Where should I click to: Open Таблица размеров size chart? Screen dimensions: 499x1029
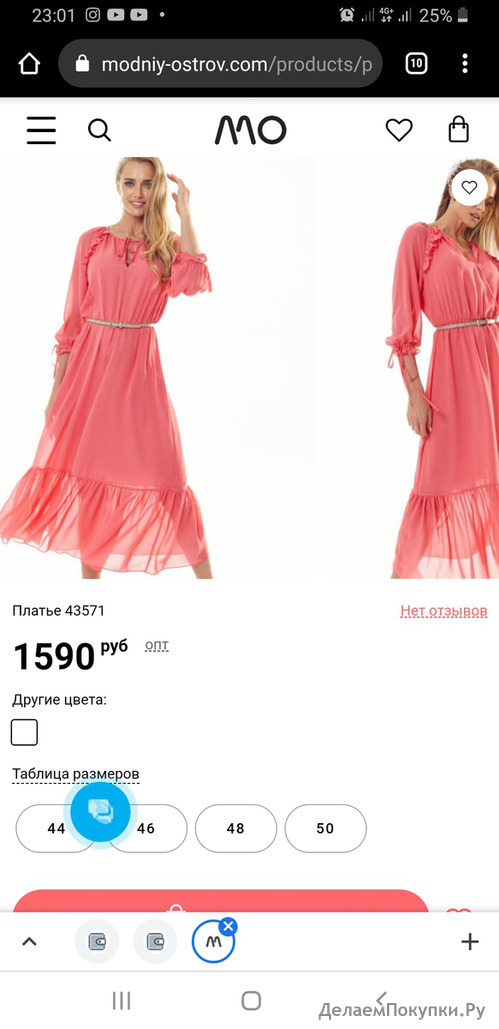pyautogui.click(x=76, y=774)
